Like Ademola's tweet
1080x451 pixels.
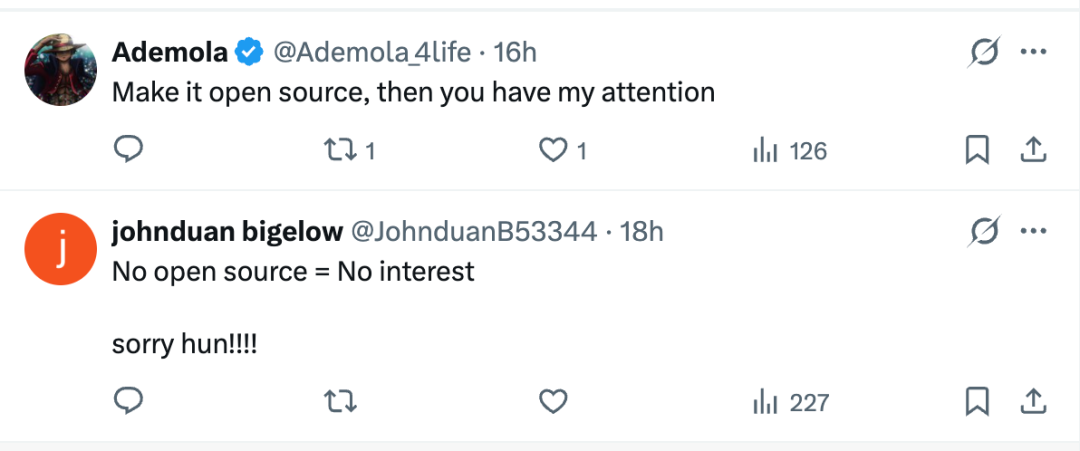553,150
